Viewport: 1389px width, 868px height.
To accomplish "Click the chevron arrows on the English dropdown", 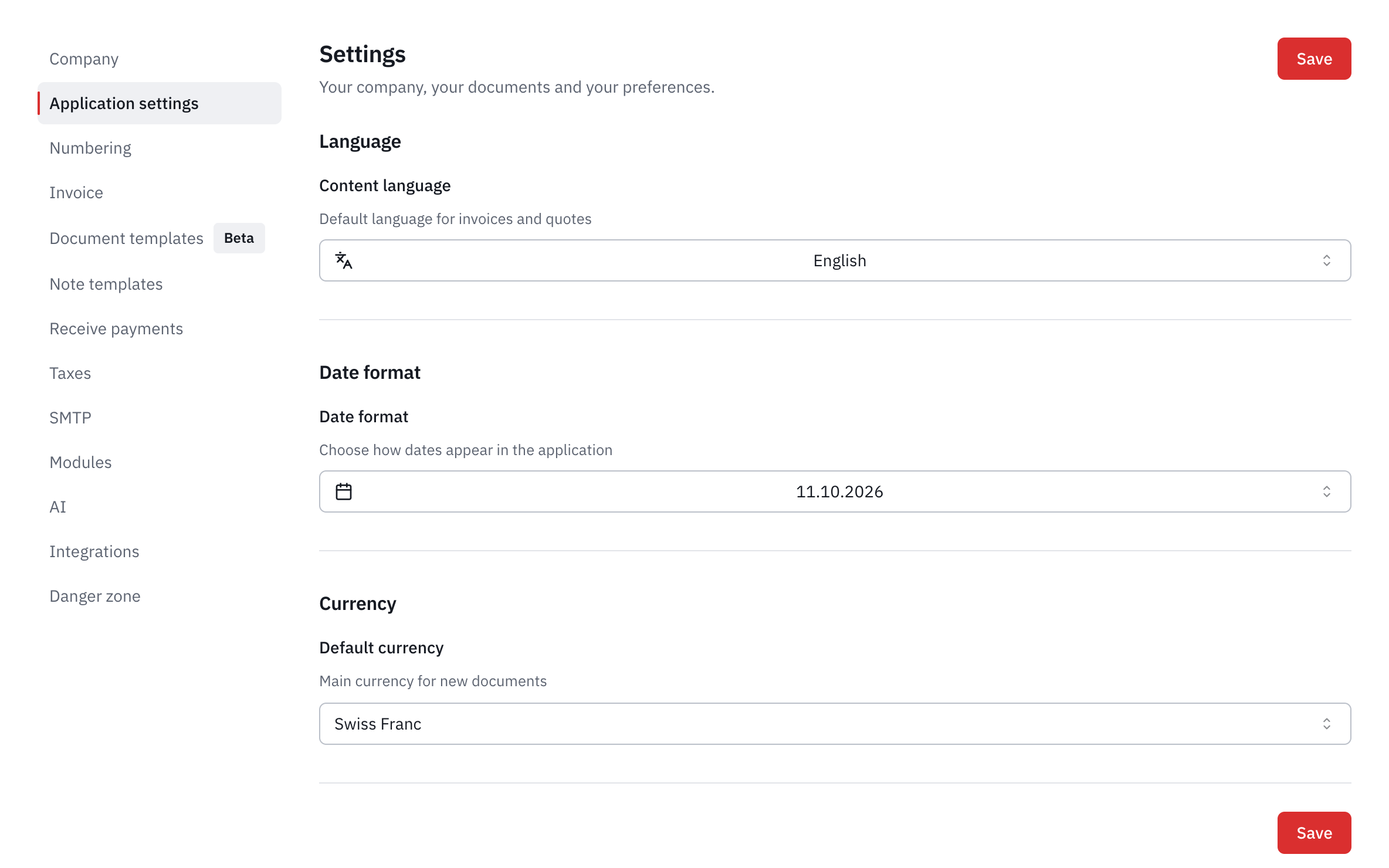I will tap(1326, 260).
